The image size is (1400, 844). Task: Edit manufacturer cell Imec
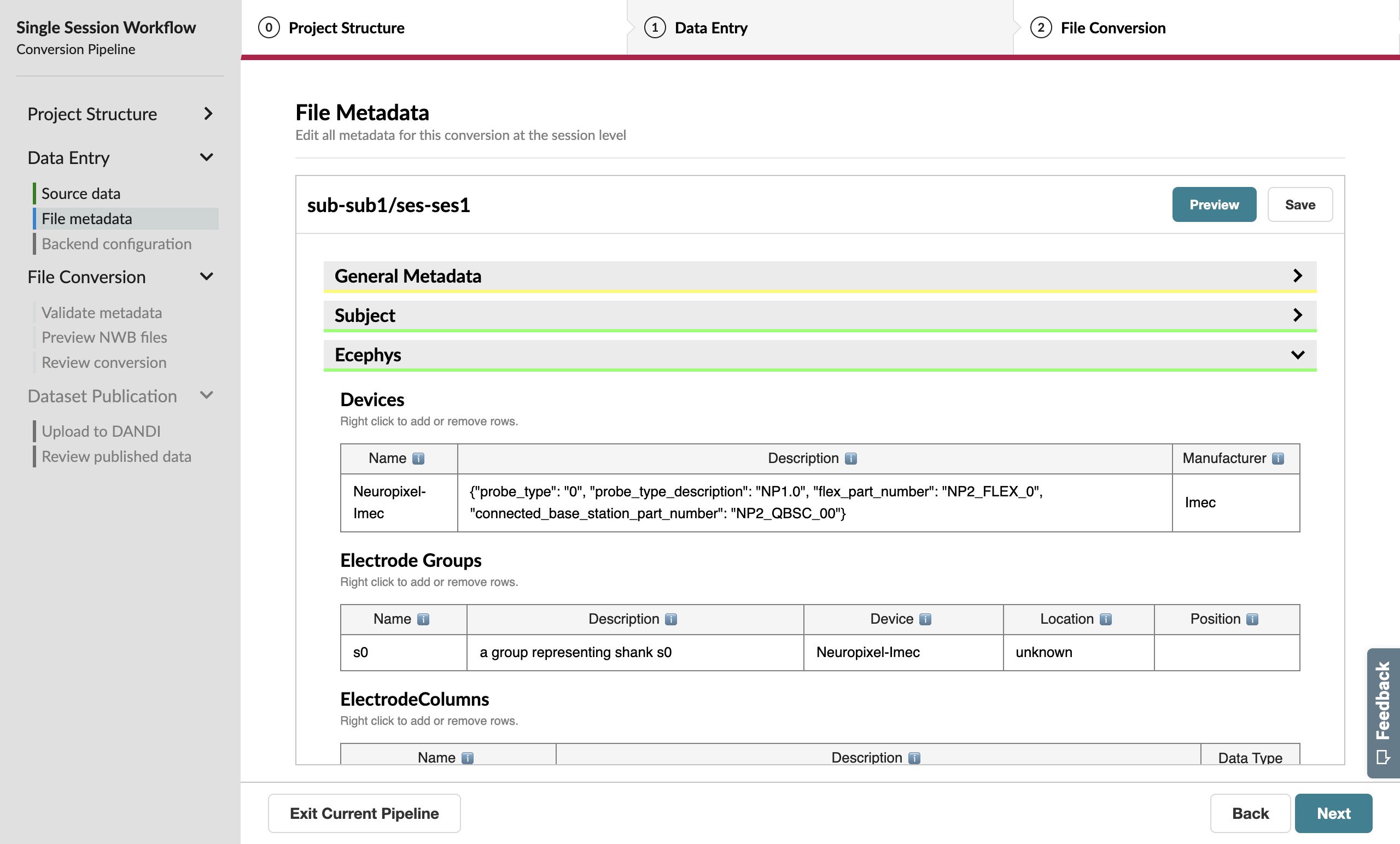(x=1236, y=503)
